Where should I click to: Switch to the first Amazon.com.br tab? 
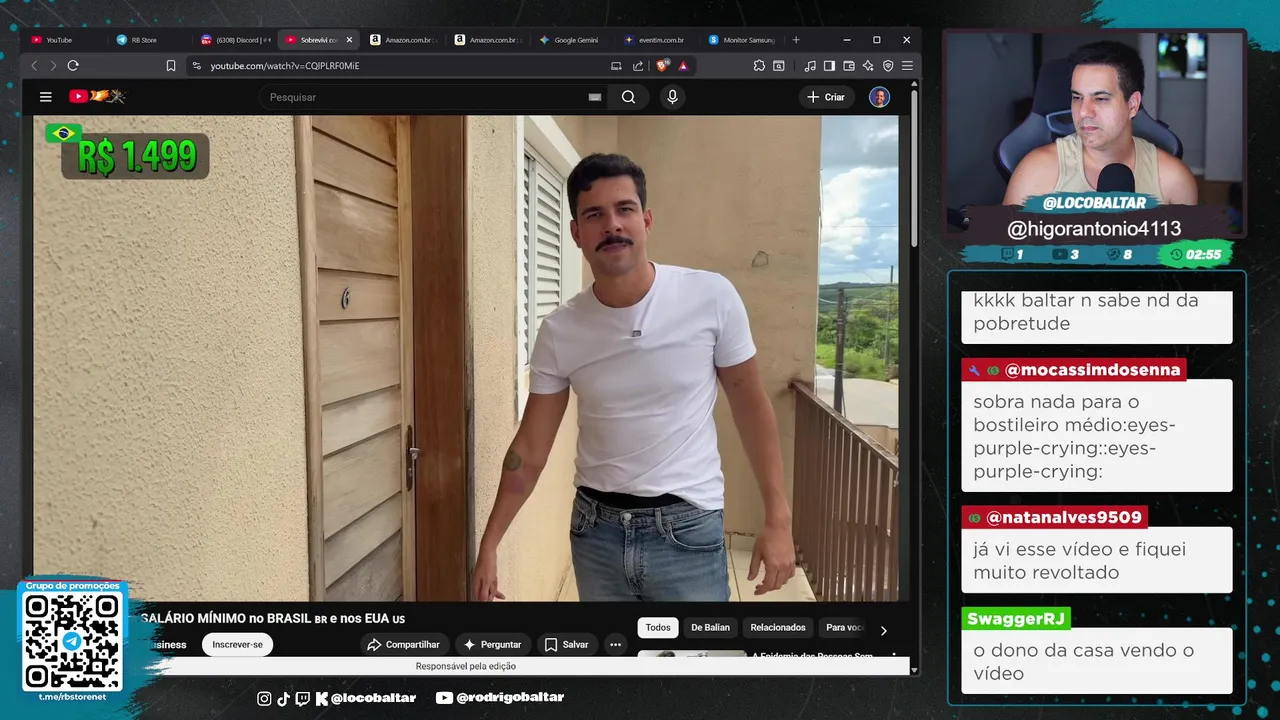tap(404, 40)
